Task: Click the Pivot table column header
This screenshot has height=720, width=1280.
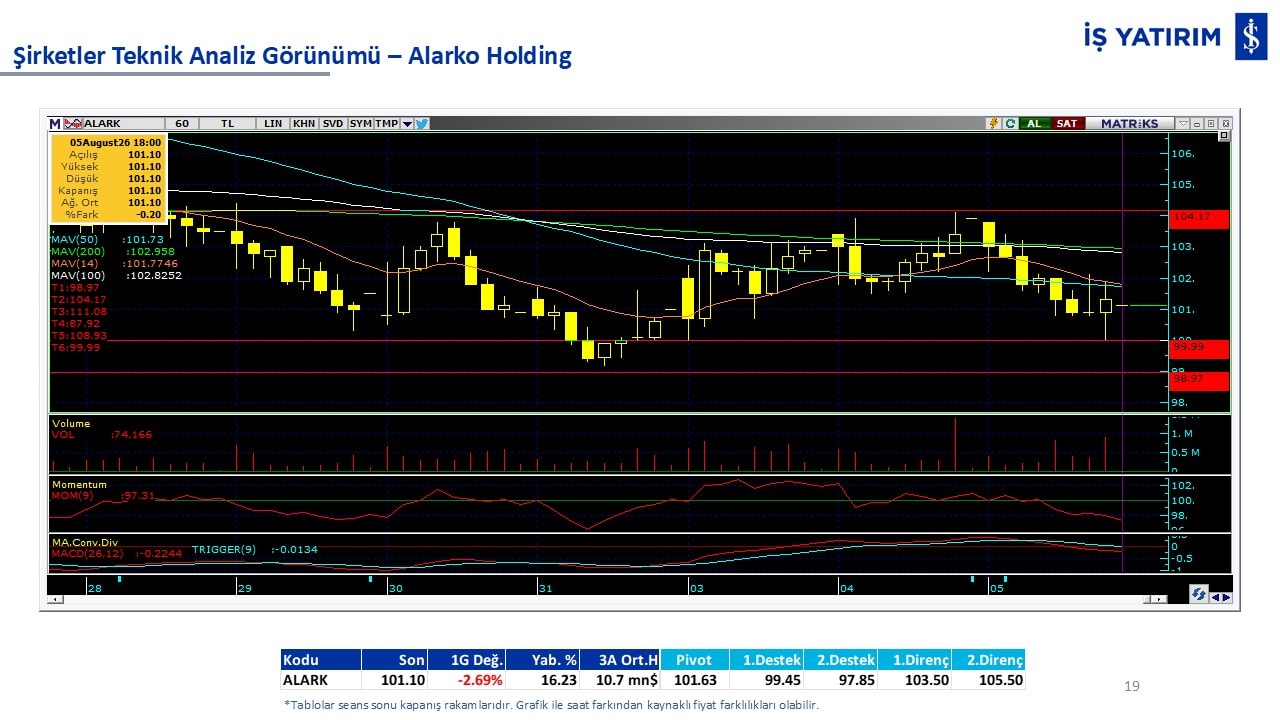Action: coord(694,660)
